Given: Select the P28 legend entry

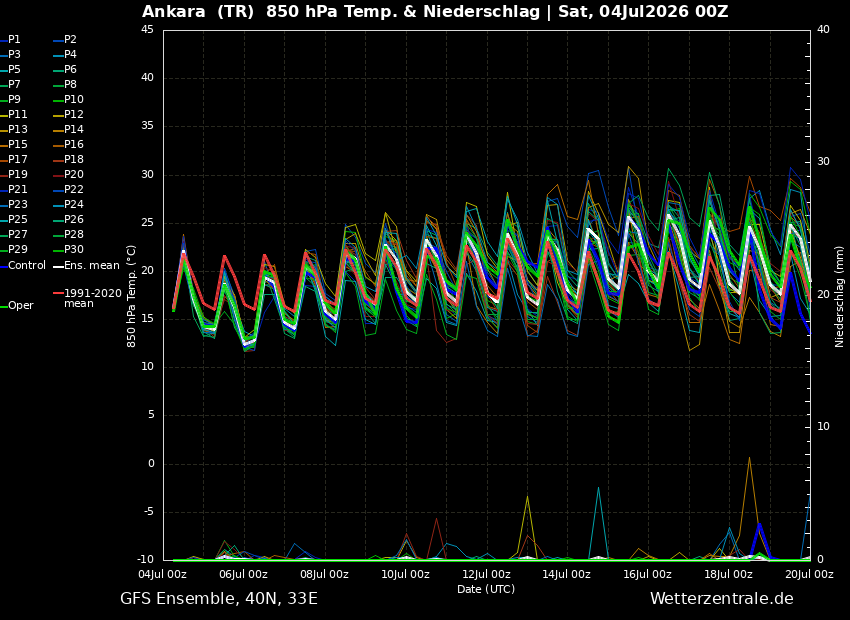Looking at the screenshot, I should pyautogui.click(x=68, y=235).
